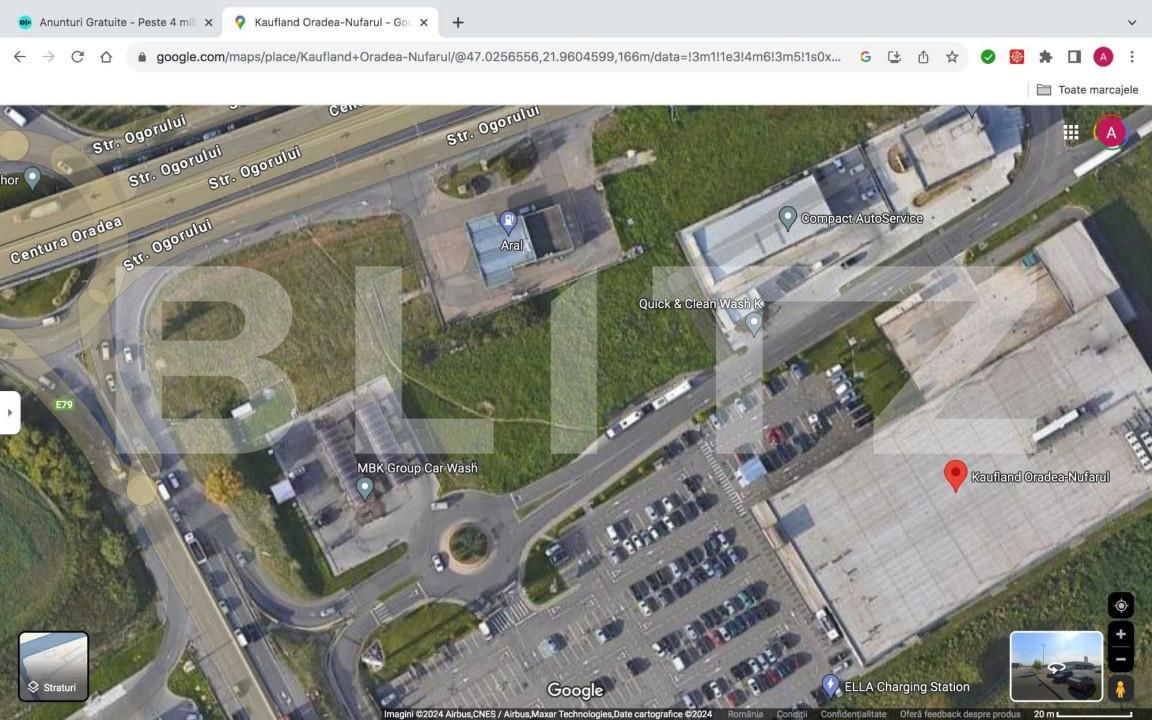Click the MBK Group Car Wash label
The width and height of the screenshot is (1152, 720).
click(417, 468)
